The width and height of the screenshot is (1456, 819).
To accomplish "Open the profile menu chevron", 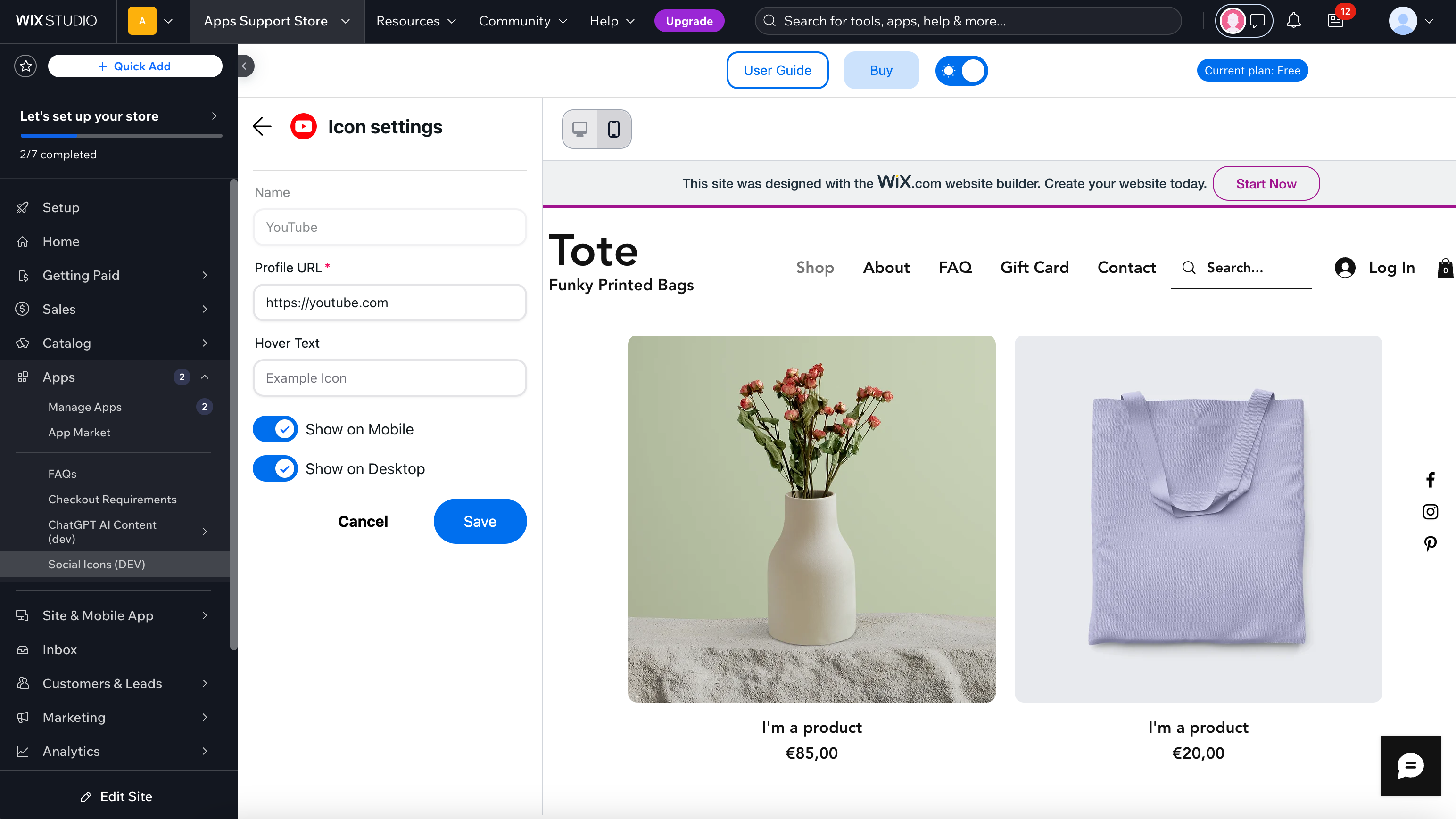I will pyautogui.click(x=1430, y=21).
